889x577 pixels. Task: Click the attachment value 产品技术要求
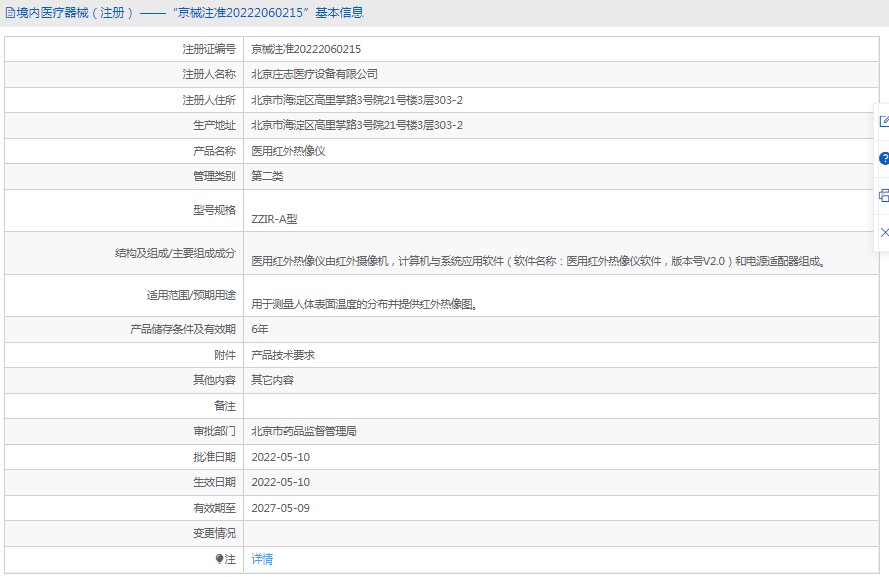pos(283,355)
